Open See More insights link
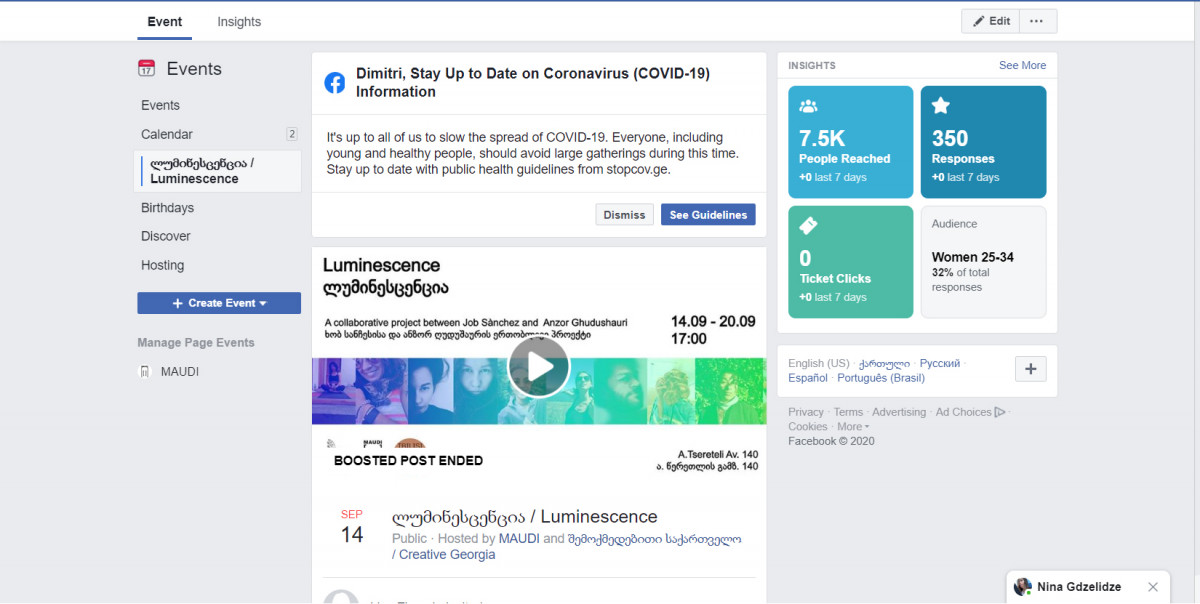The height and width of the screenshot is (604, 1200). click(x=1022, y=65)
